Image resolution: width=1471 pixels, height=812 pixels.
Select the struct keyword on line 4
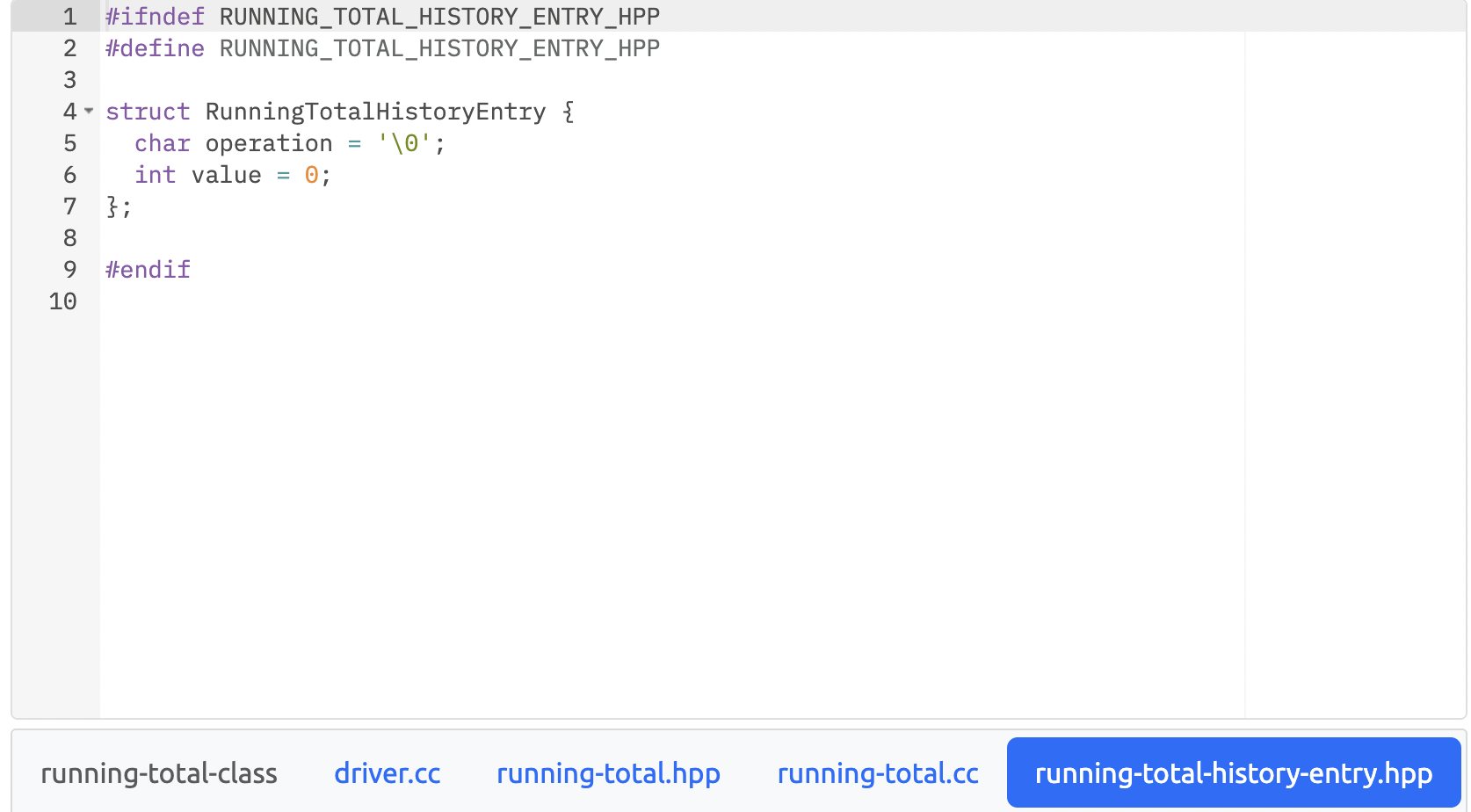(148, 112)
